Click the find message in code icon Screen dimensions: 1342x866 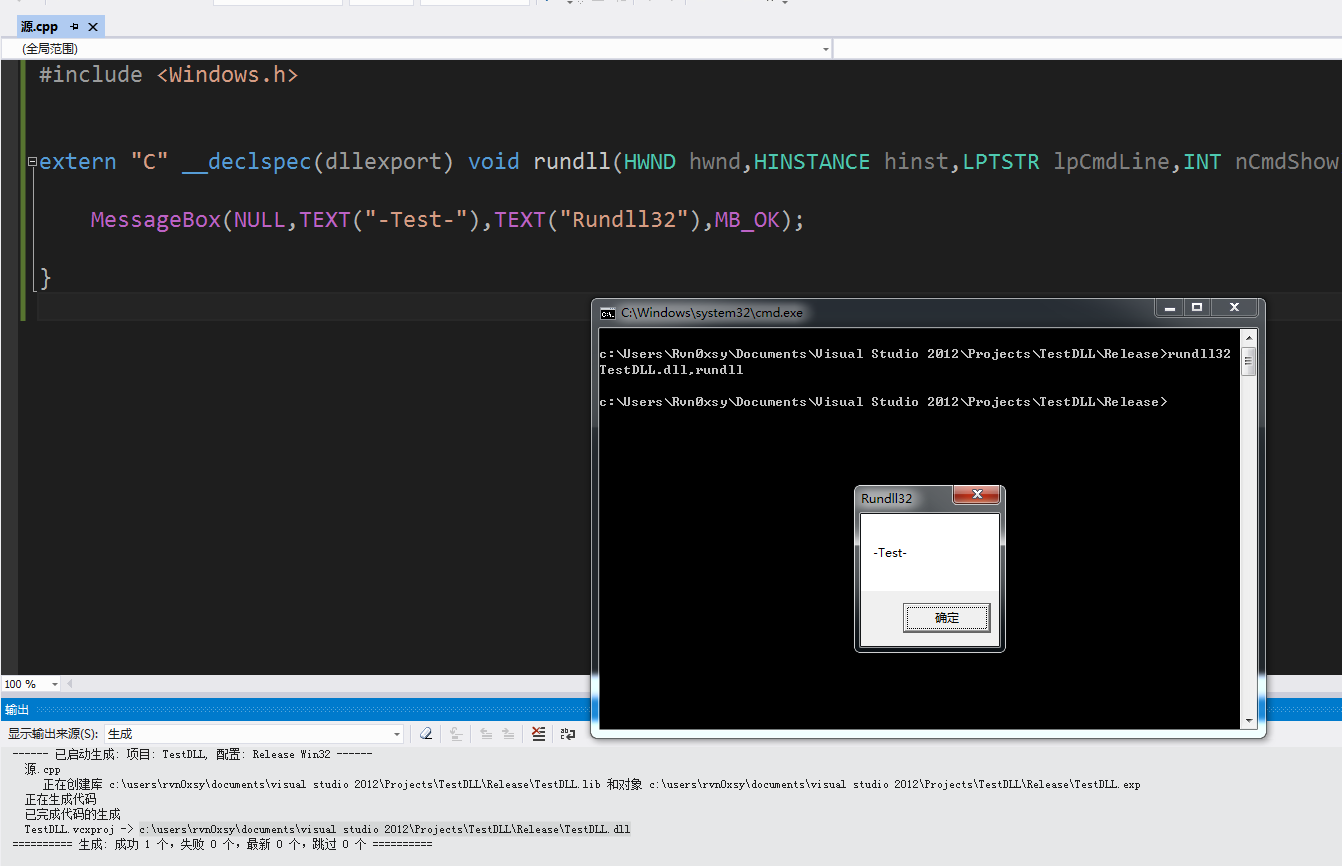coord(456,734)
